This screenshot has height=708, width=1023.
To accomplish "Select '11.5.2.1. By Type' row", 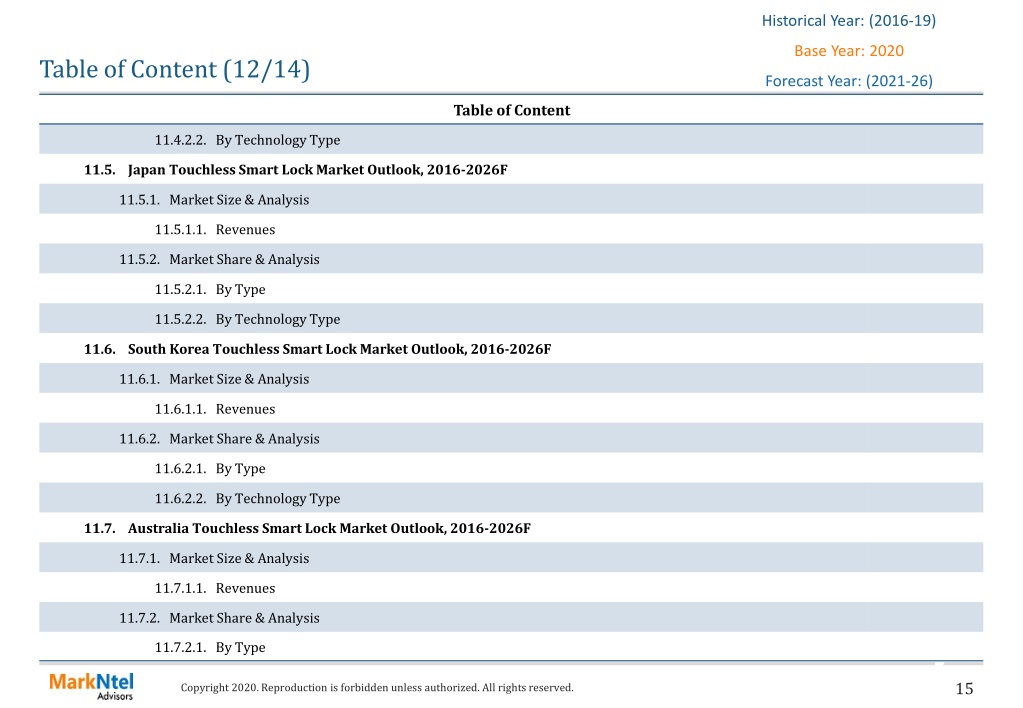I will pyautogui.click(x=511, y=289).
